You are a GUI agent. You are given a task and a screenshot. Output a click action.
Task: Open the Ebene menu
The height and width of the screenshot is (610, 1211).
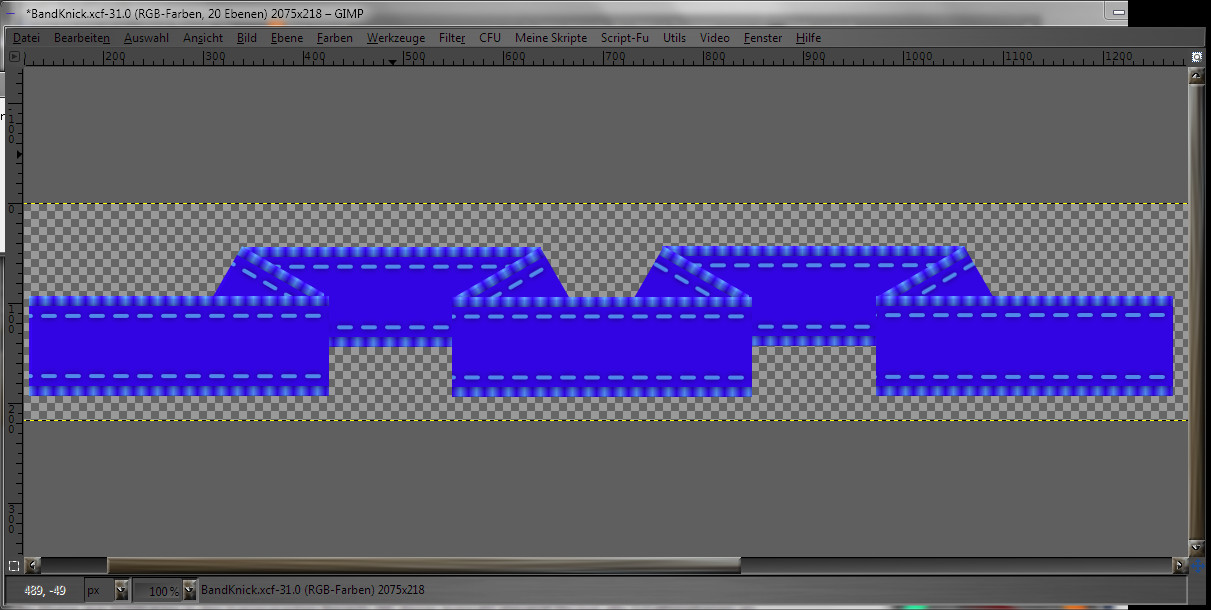(x=286, y=38)
